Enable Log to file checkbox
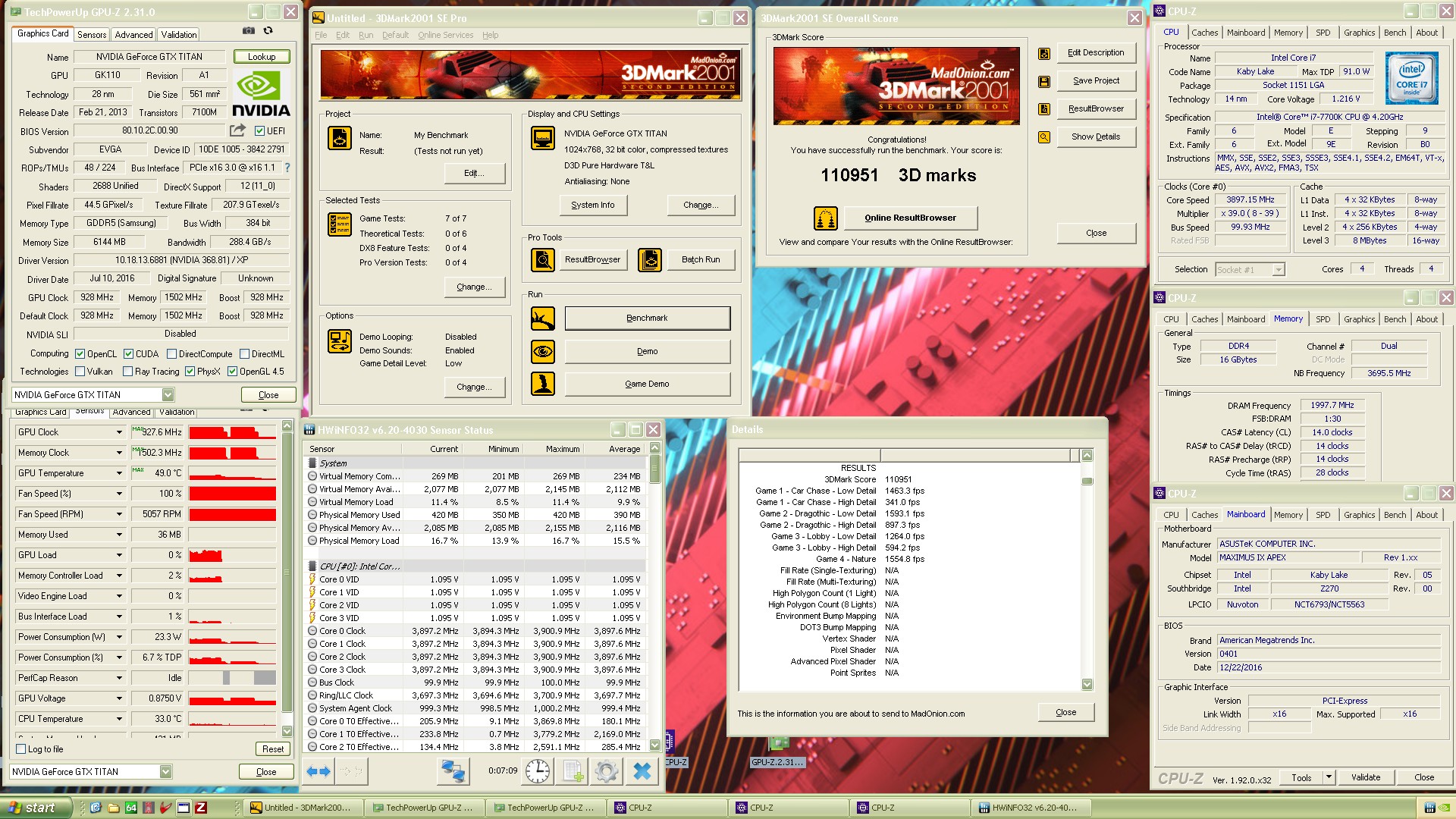The width and height of the screenshot is (1456, 819). (21, 749)
